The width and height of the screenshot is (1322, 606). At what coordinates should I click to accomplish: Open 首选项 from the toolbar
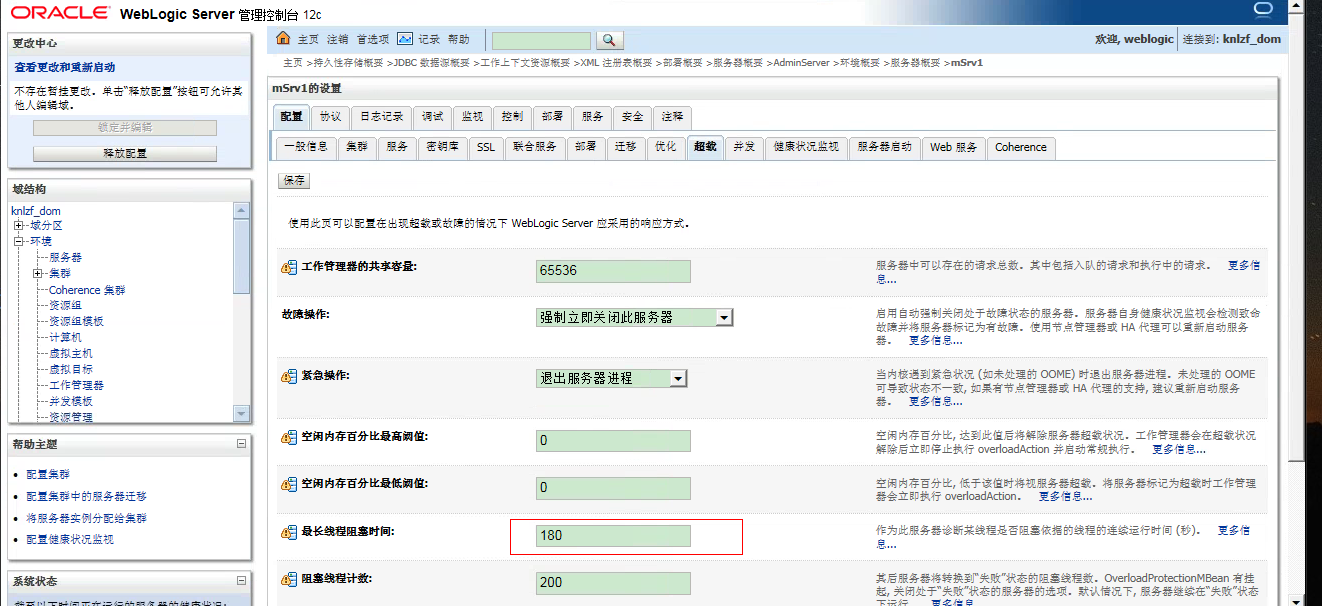click(x=372, y=40)
